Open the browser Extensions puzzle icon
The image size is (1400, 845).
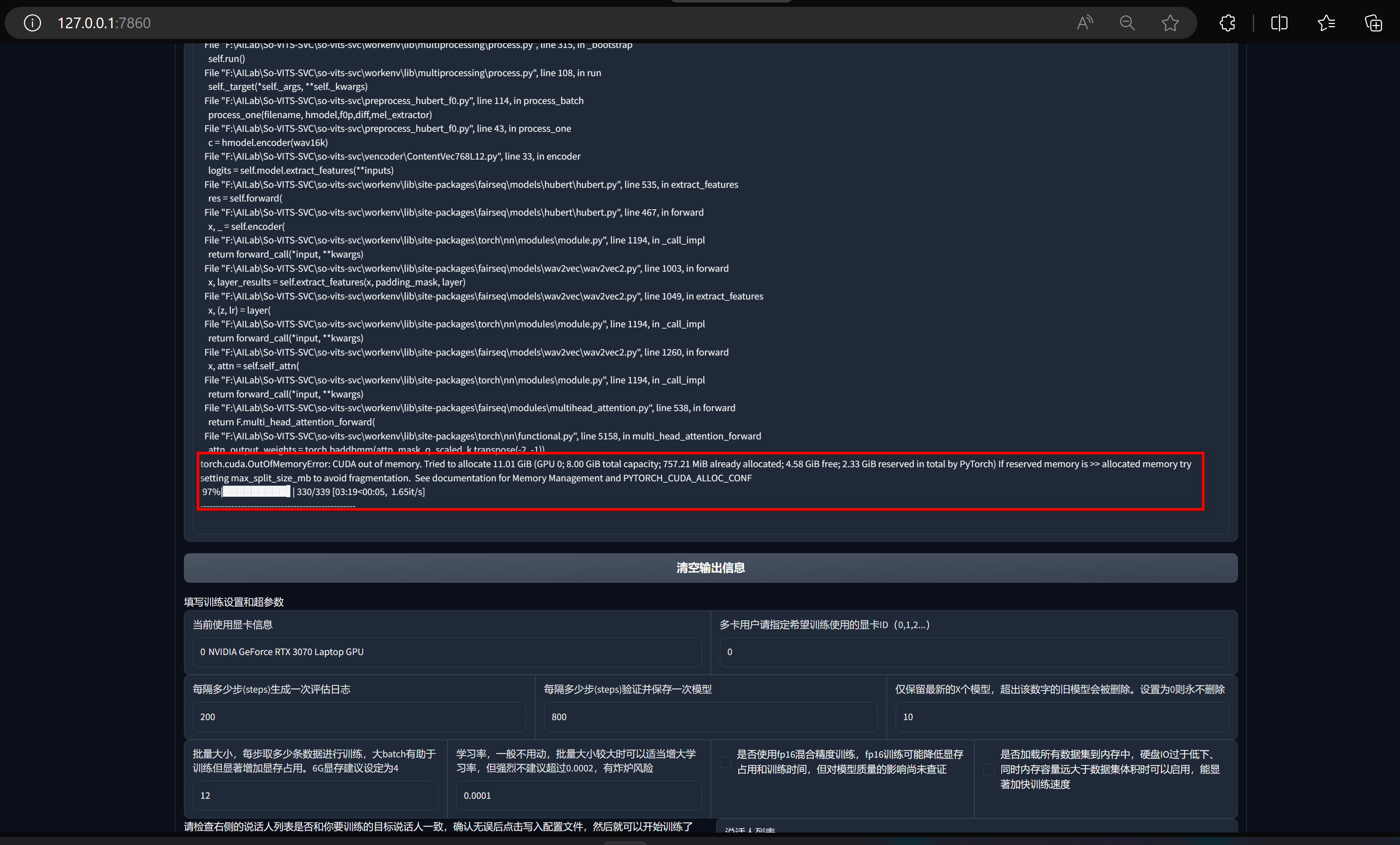pyautogui.click(x=1227, y=23)
